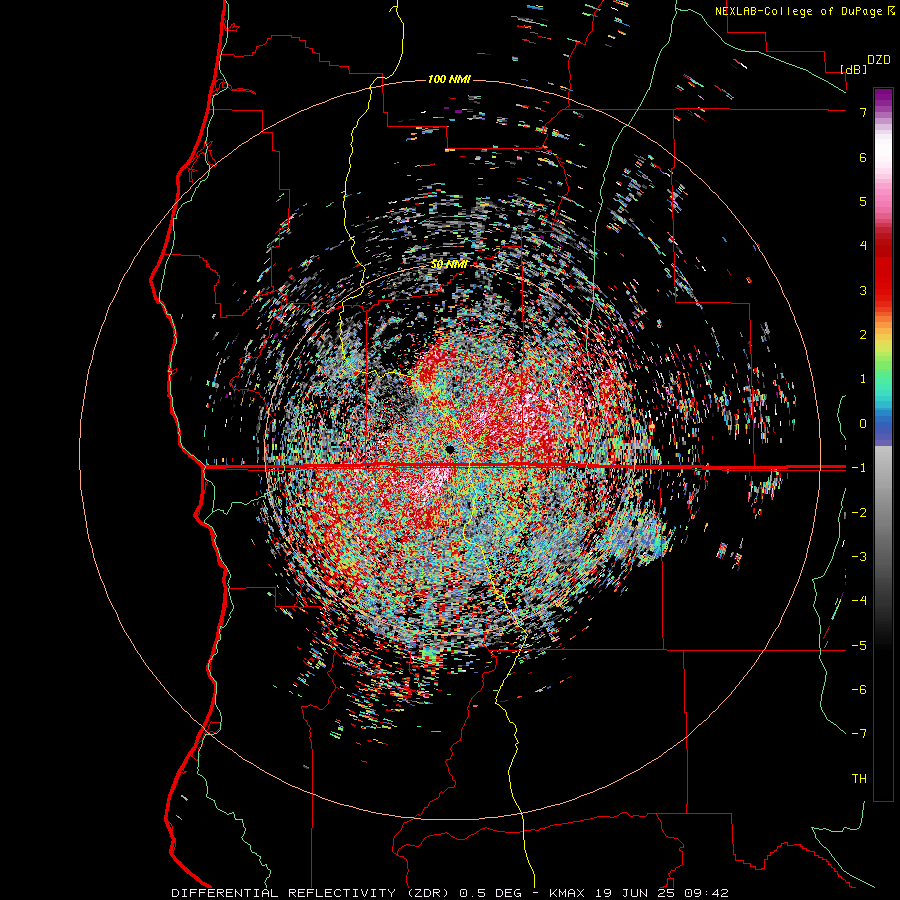Click the "TH" threshold label on the scale
Viewport: 900px width, 900px height.
pyautogui.click(x=859, y=779)
